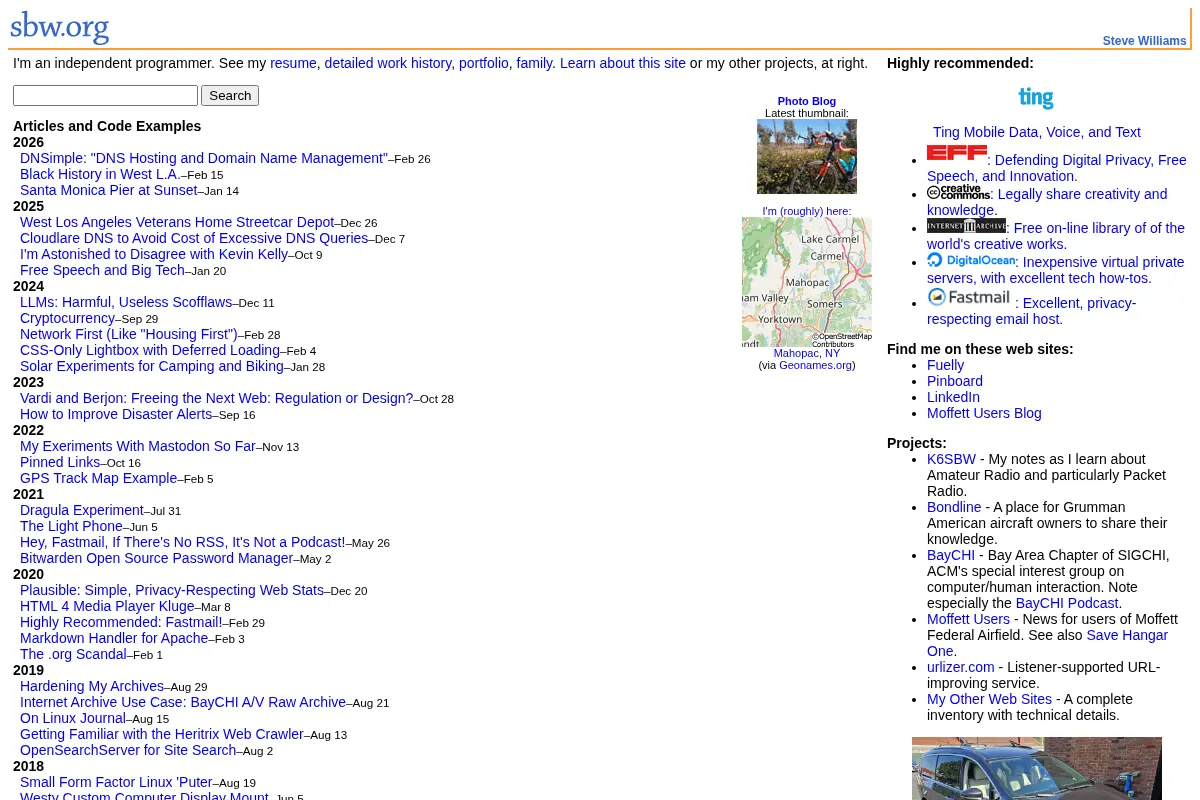
Task: Open the Photo Blog heading link
Action: [x=807, y=101]
